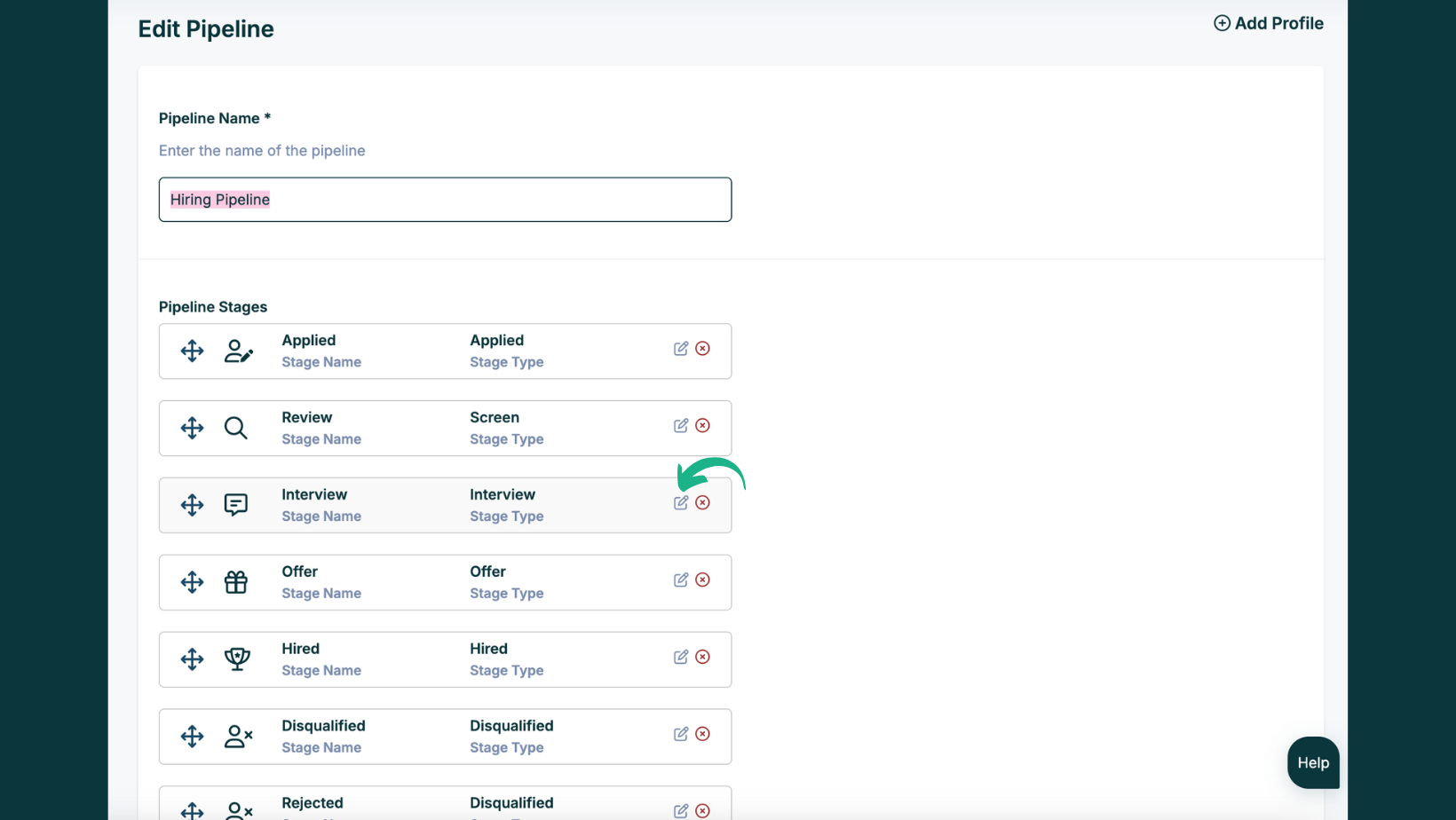Edit the Hired stage
Screen dimensions: 1456x820
pyautogui.click(x=680, y=658)
